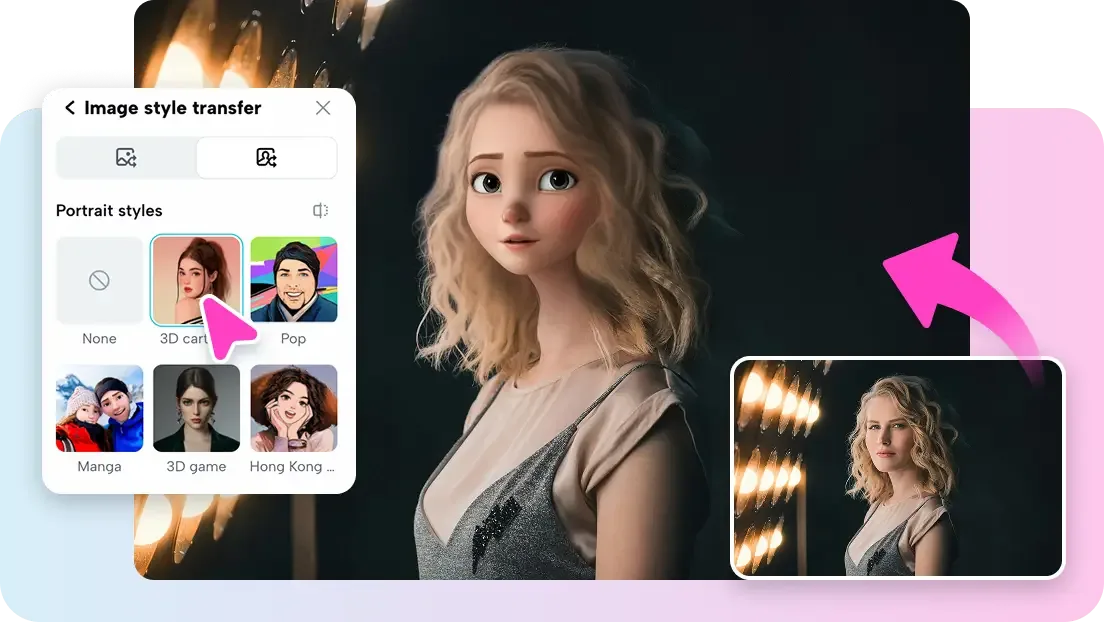Close the Image style transfer panel

[323, 108]
